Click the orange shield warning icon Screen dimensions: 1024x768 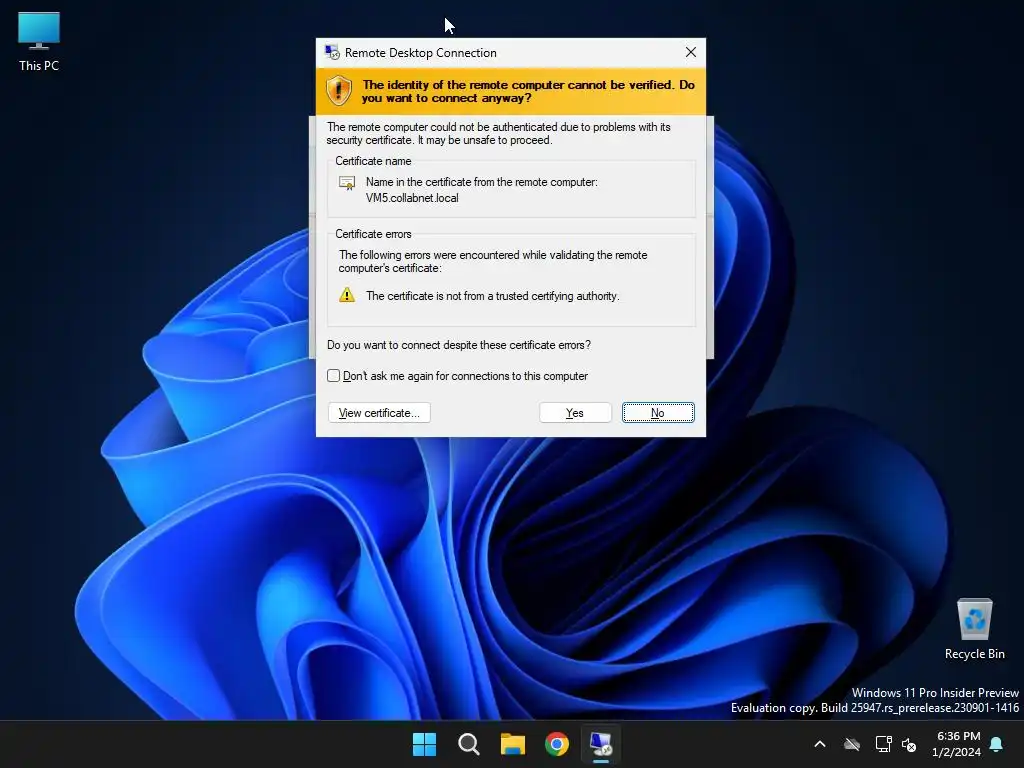[x=339, y=91]
